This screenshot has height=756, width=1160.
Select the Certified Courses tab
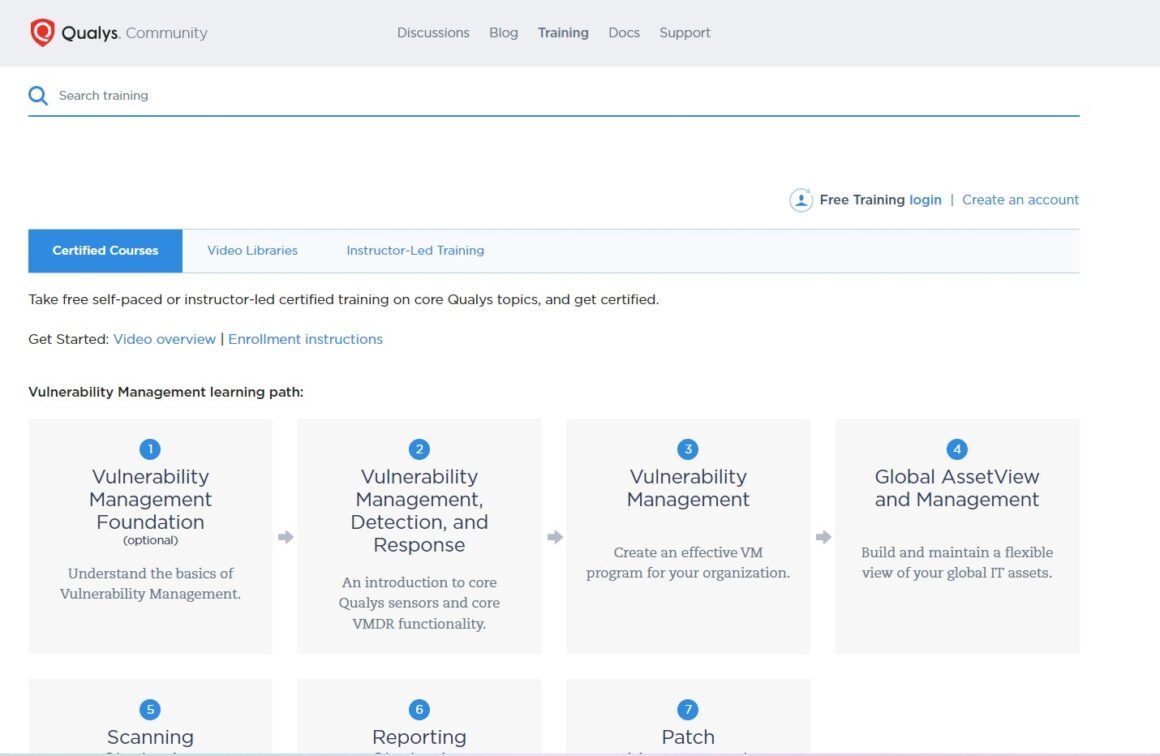point(105,250)
